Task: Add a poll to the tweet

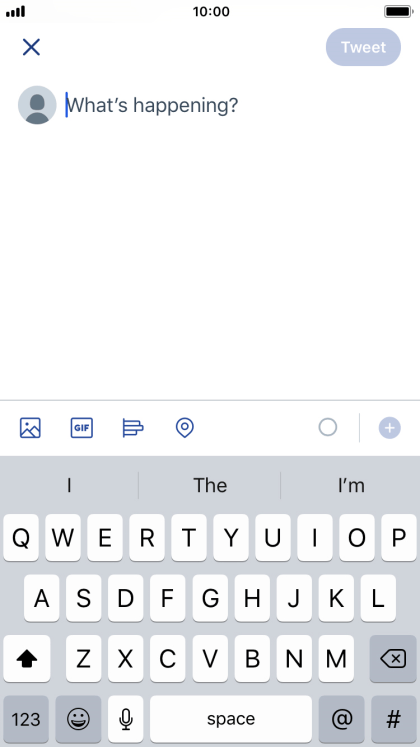Action: click(x=133, y=427)
